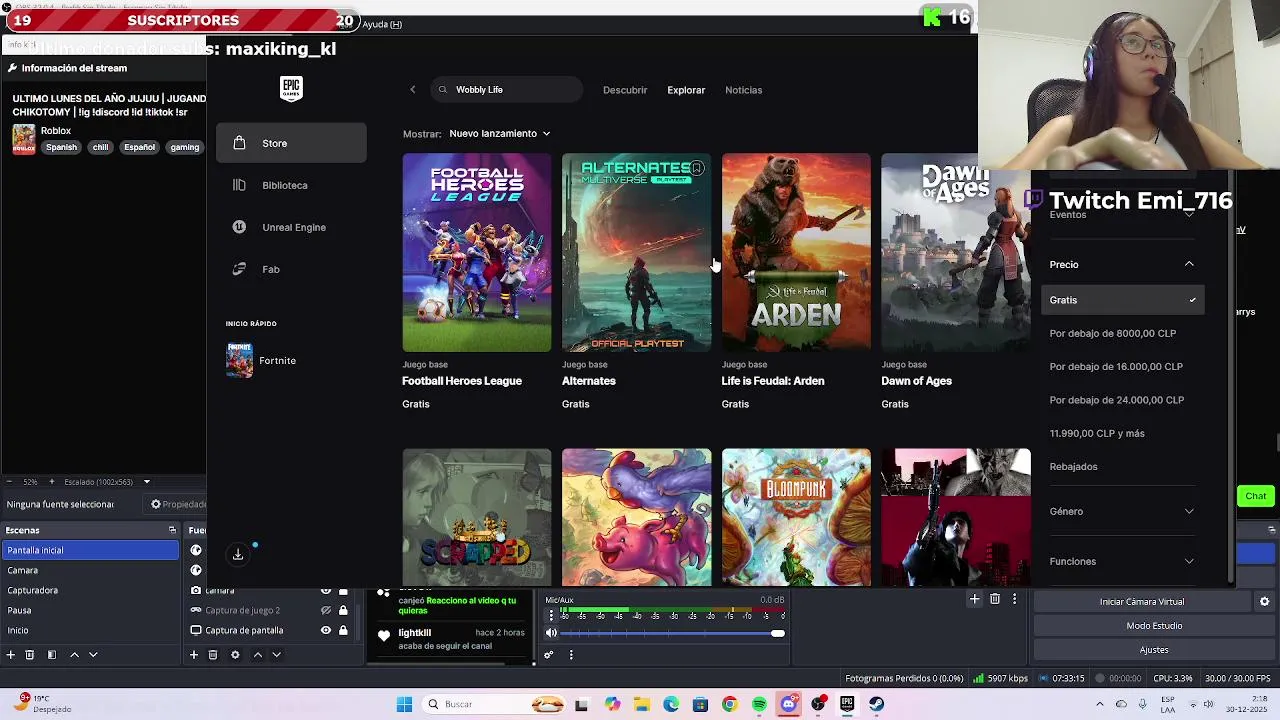Click the Wobbly Life search field

point(506,90)
